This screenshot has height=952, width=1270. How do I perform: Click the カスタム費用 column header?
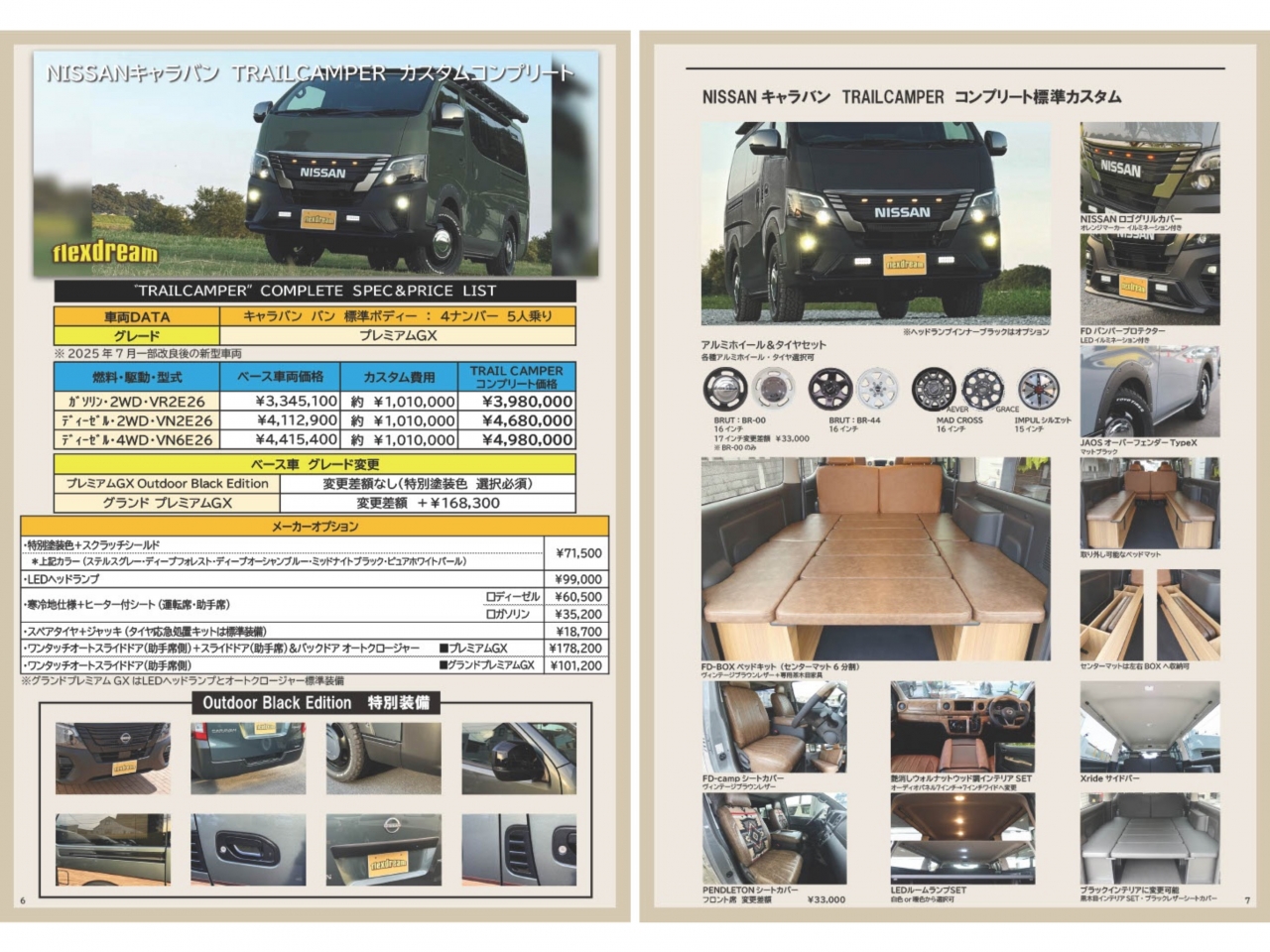pyautogui.click(x=399, y=377)
